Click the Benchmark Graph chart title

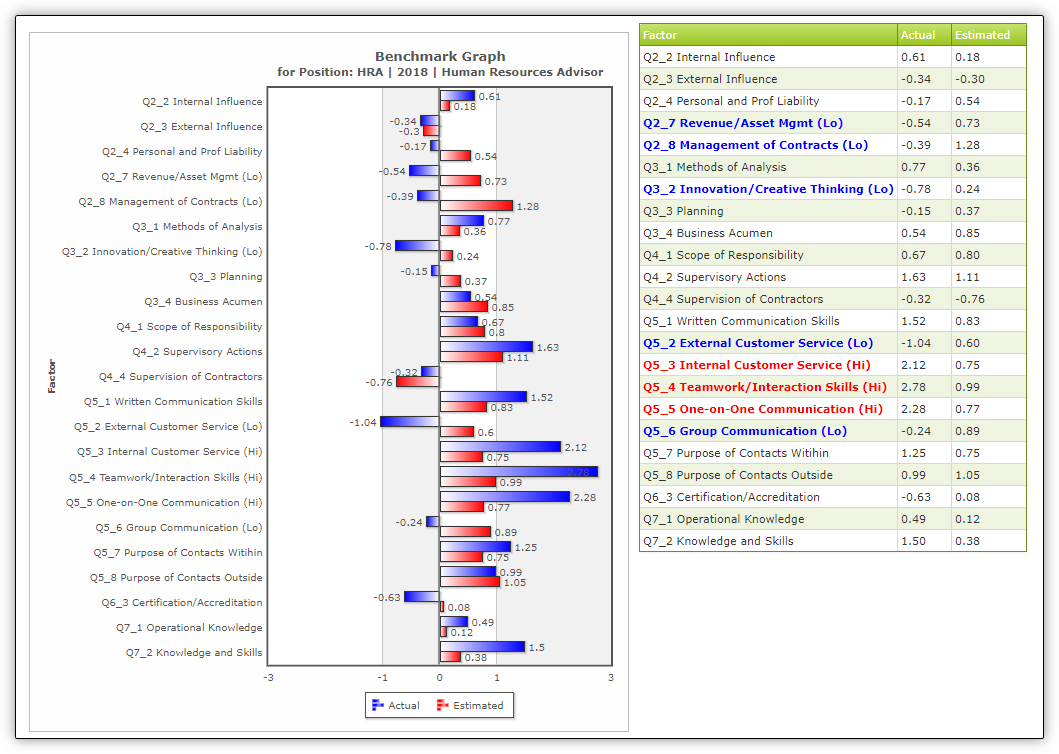click(440, 57)
